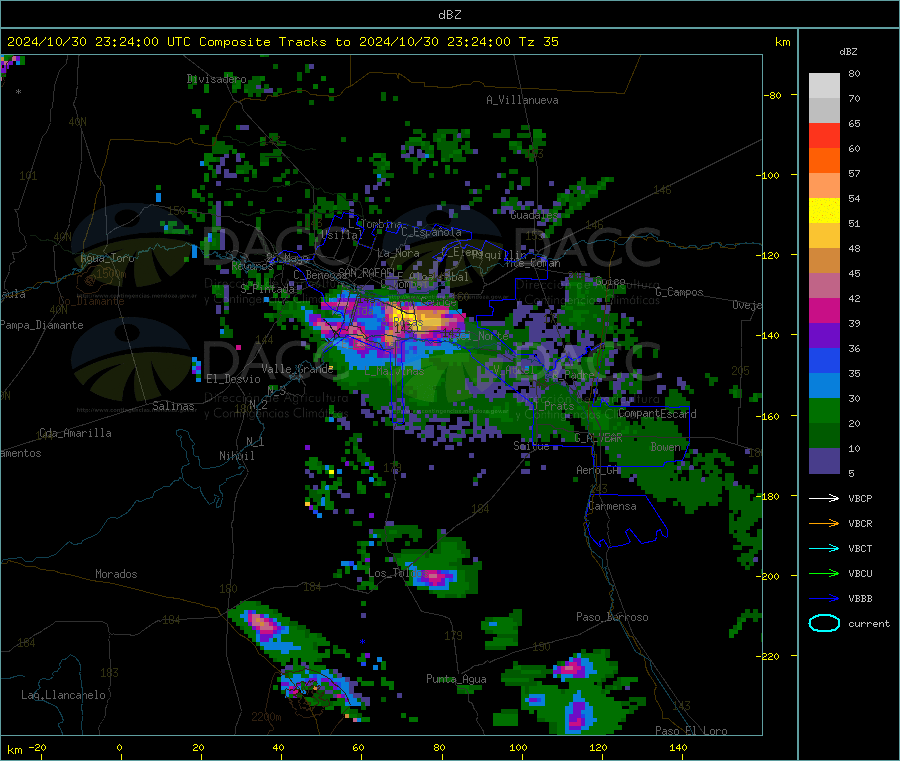Screen dimensions: 900x761
Task: Click the Guadales place label
Action: point(534,215)
